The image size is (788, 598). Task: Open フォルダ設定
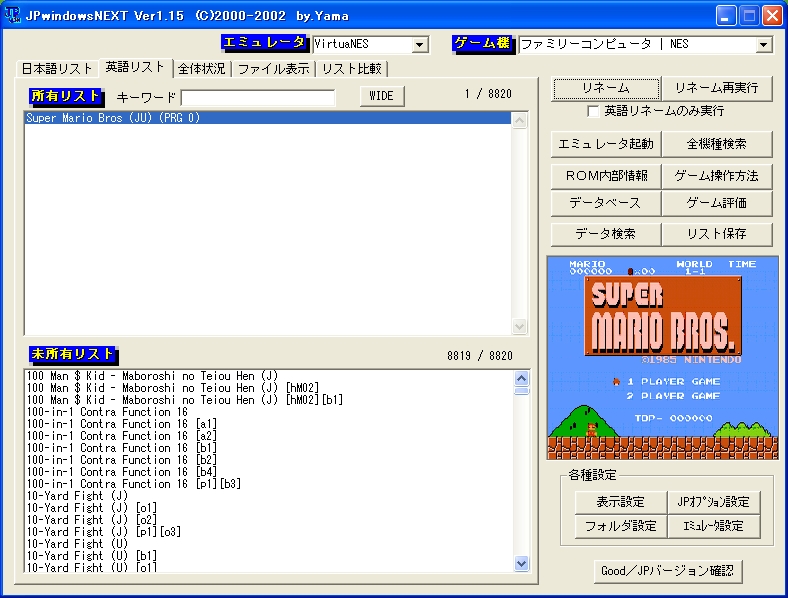click(x=621, y=526)
